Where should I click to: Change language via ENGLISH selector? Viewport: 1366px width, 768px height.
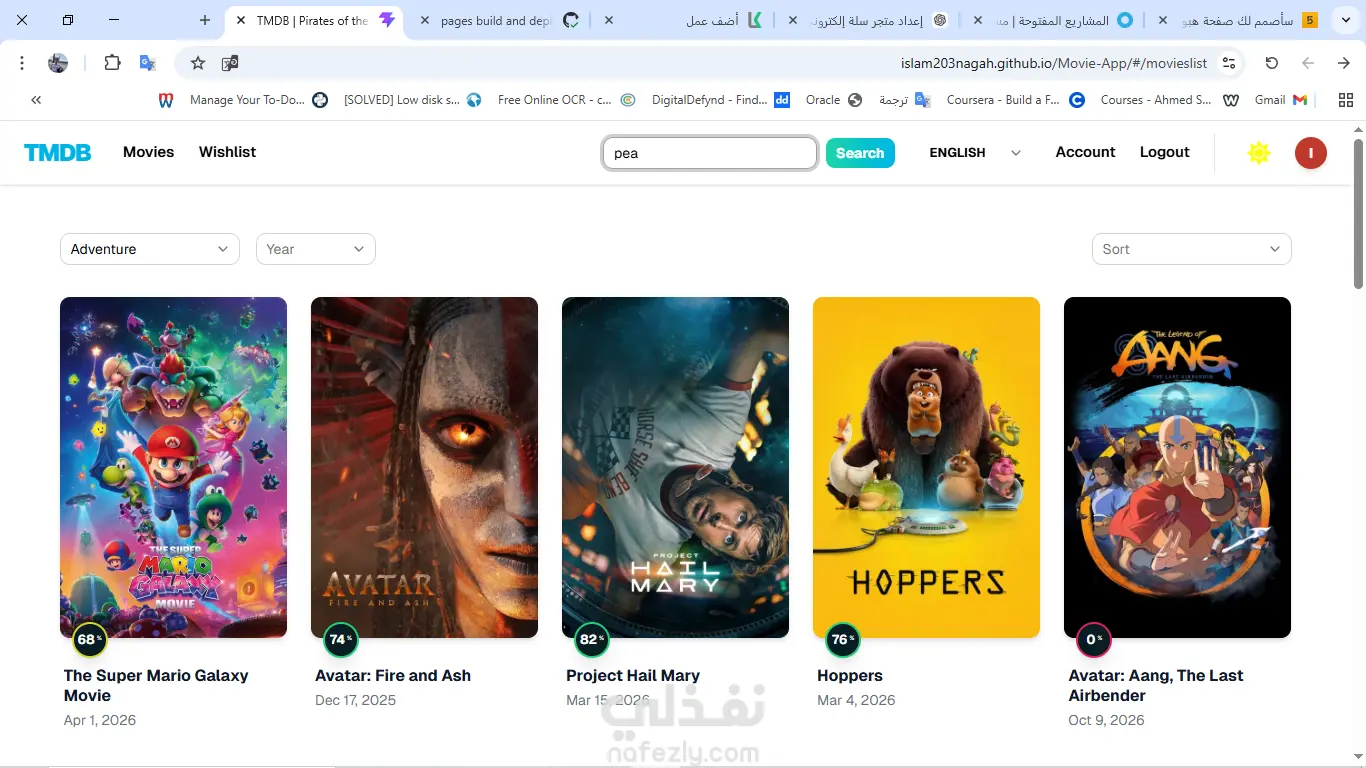point(975,153)
